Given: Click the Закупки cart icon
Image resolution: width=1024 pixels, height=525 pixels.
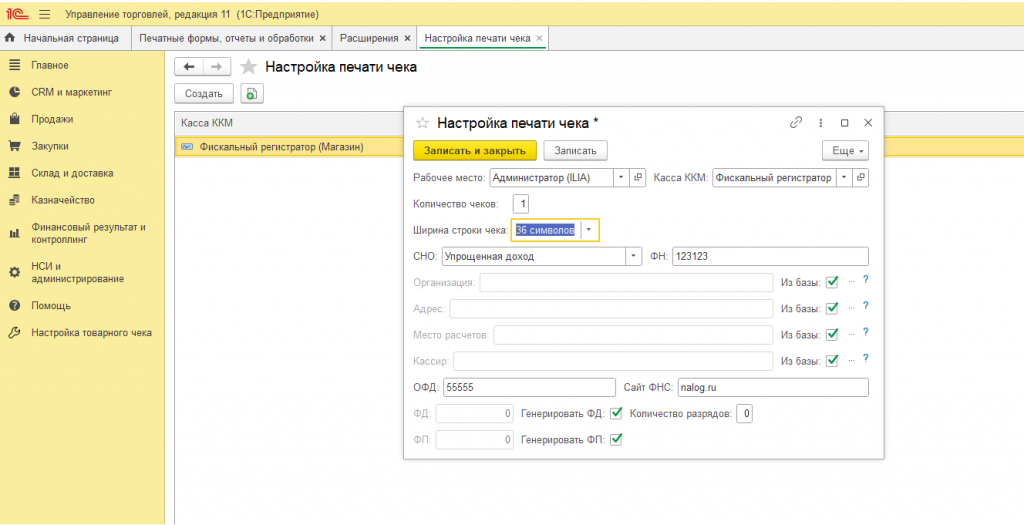Looking at the screenshot, I should tap(14, 146).
